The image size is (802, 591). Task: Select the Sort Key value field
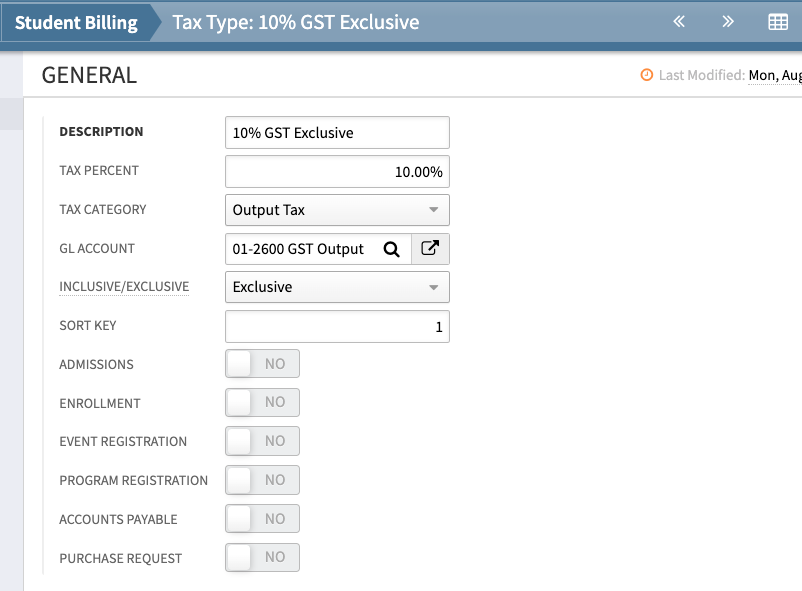tap(336, 325)
